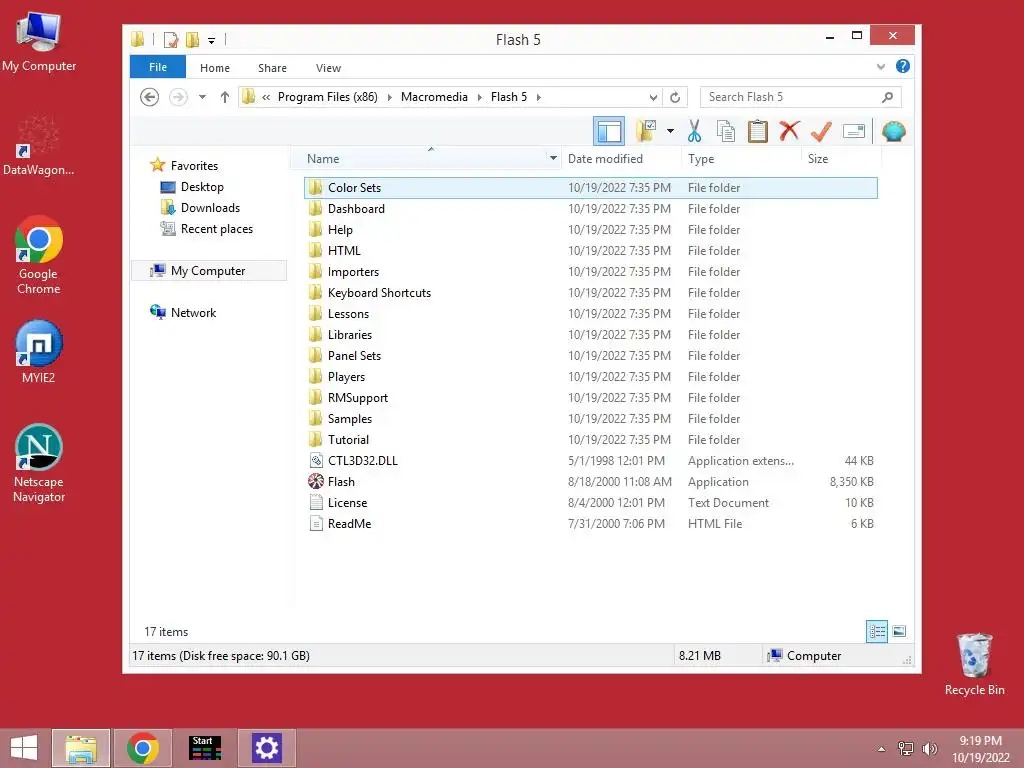Select the Tutorial folder
This screenshot has height=768, width=1024.
coord(348,440)
